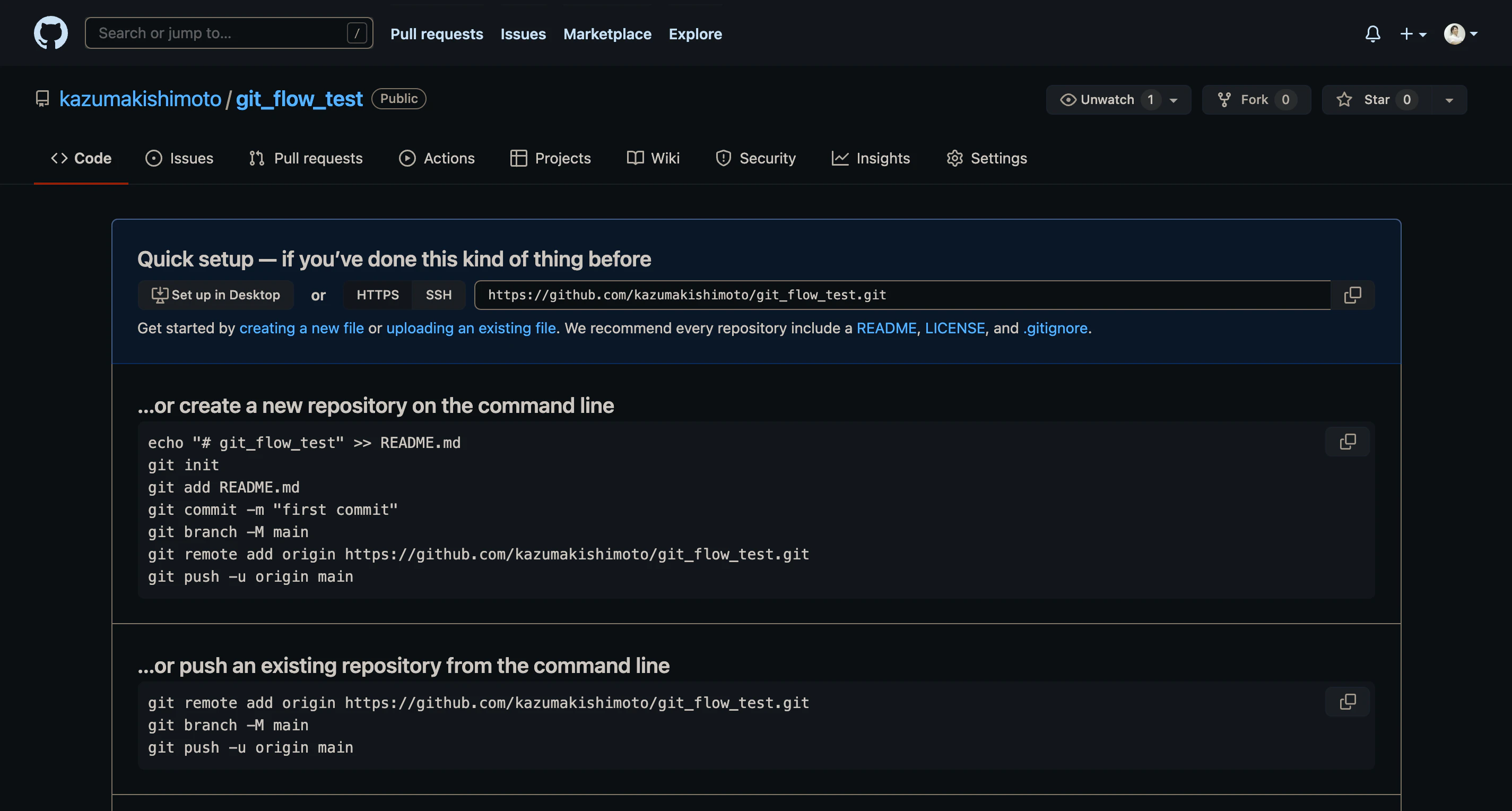Focus the Search or jump to field
Screen dimensions: 1512x811
(x=229, y=33)
